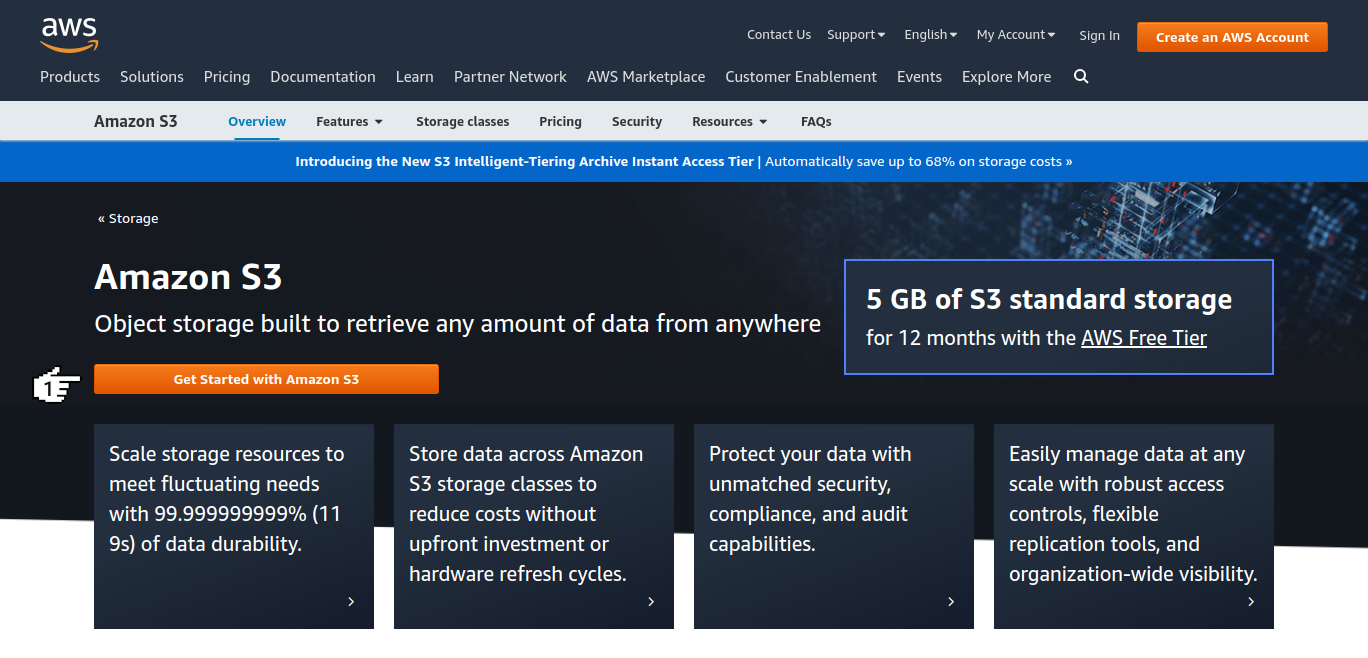Open the Products menu
This screenshot has height=658, width=1368.
click(x=70, y=77)
